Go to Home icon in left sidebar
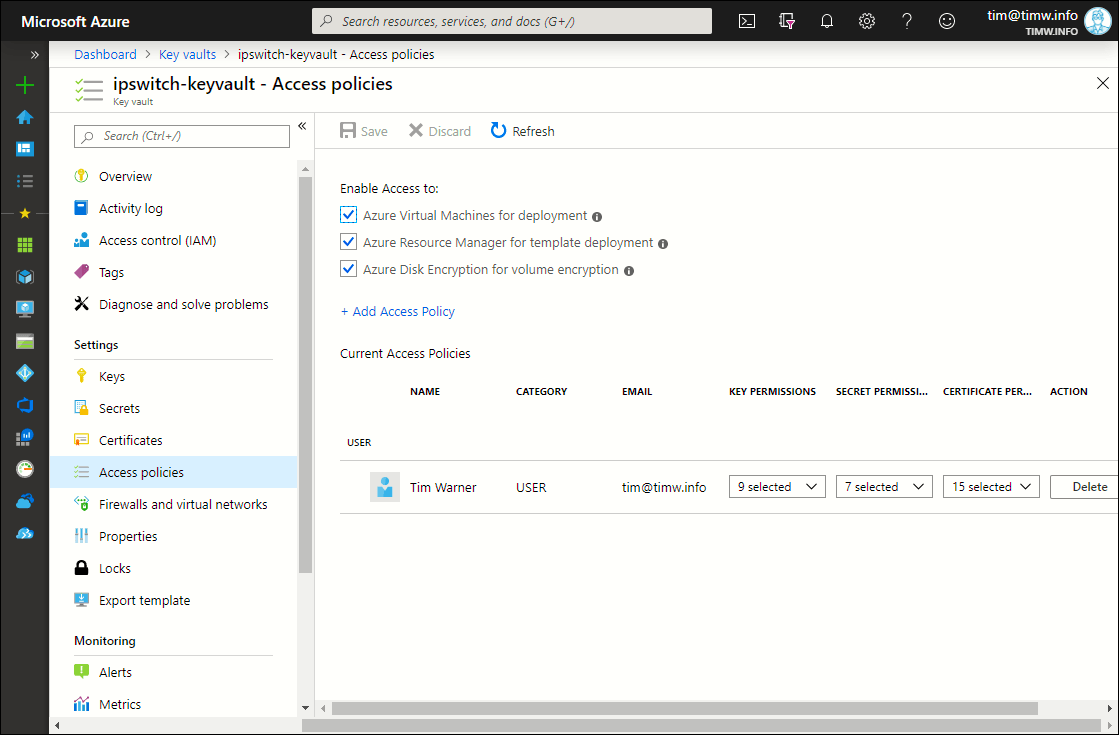Image resolution: width=1119 pixels, height=735 pixels. pyautogui.click(x=25, y=117)
